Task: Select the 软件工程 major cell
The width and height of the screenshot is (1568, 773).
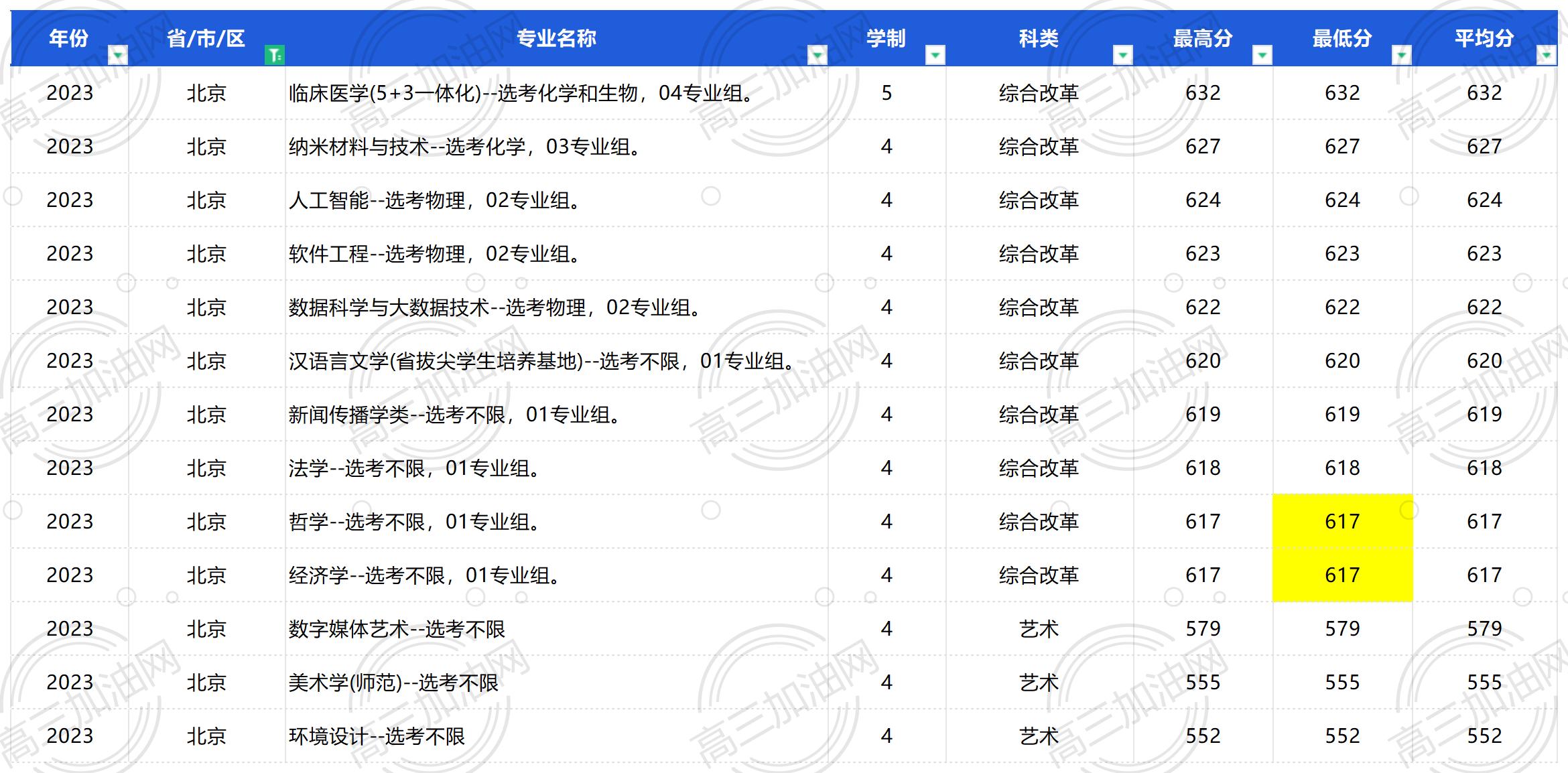Action: click(557, 254)
